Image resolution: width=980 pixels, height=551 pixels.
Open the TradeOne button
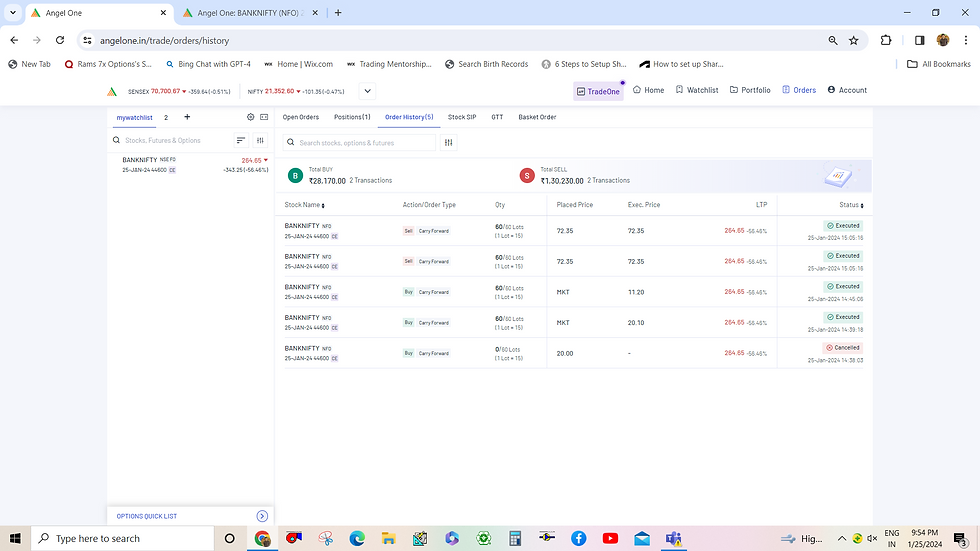click(598, 91)
